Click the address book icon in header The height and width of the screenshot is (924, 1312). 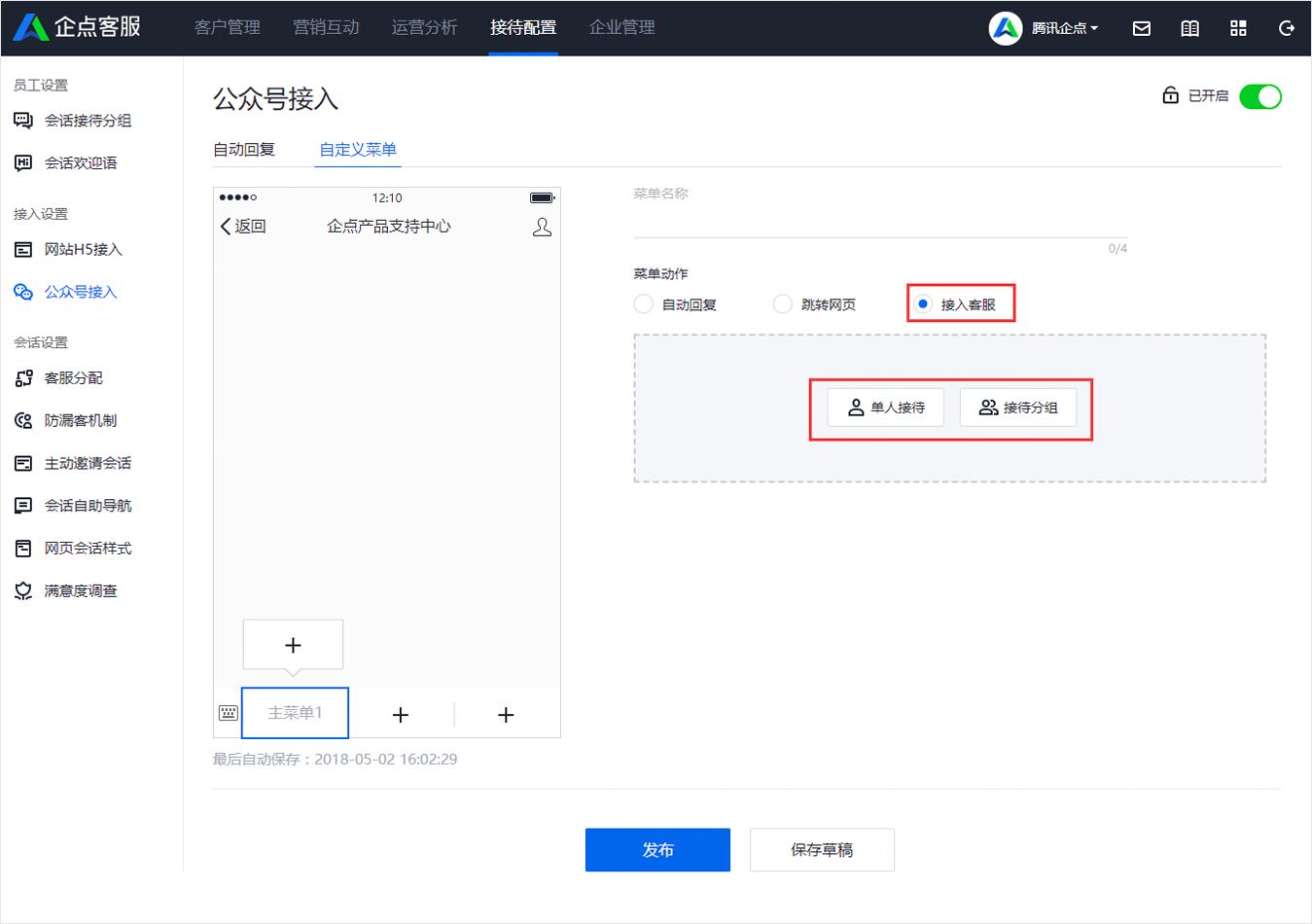[1188, 28]
